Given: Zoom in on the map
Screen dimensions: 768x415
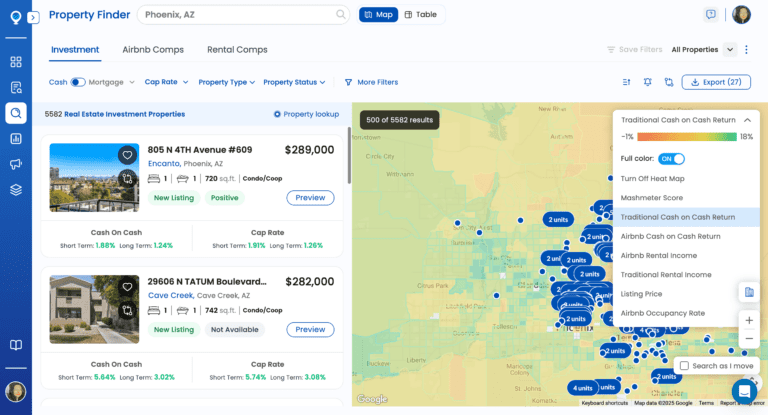Looking at the screenshot, I should coord(749,320).
